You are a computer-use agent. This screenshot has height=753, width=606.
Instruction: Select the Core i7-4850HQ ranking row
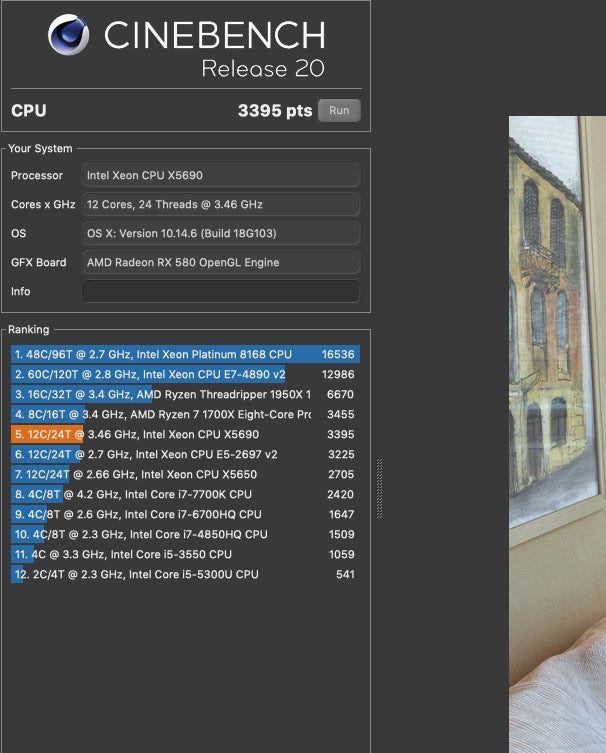185,534
